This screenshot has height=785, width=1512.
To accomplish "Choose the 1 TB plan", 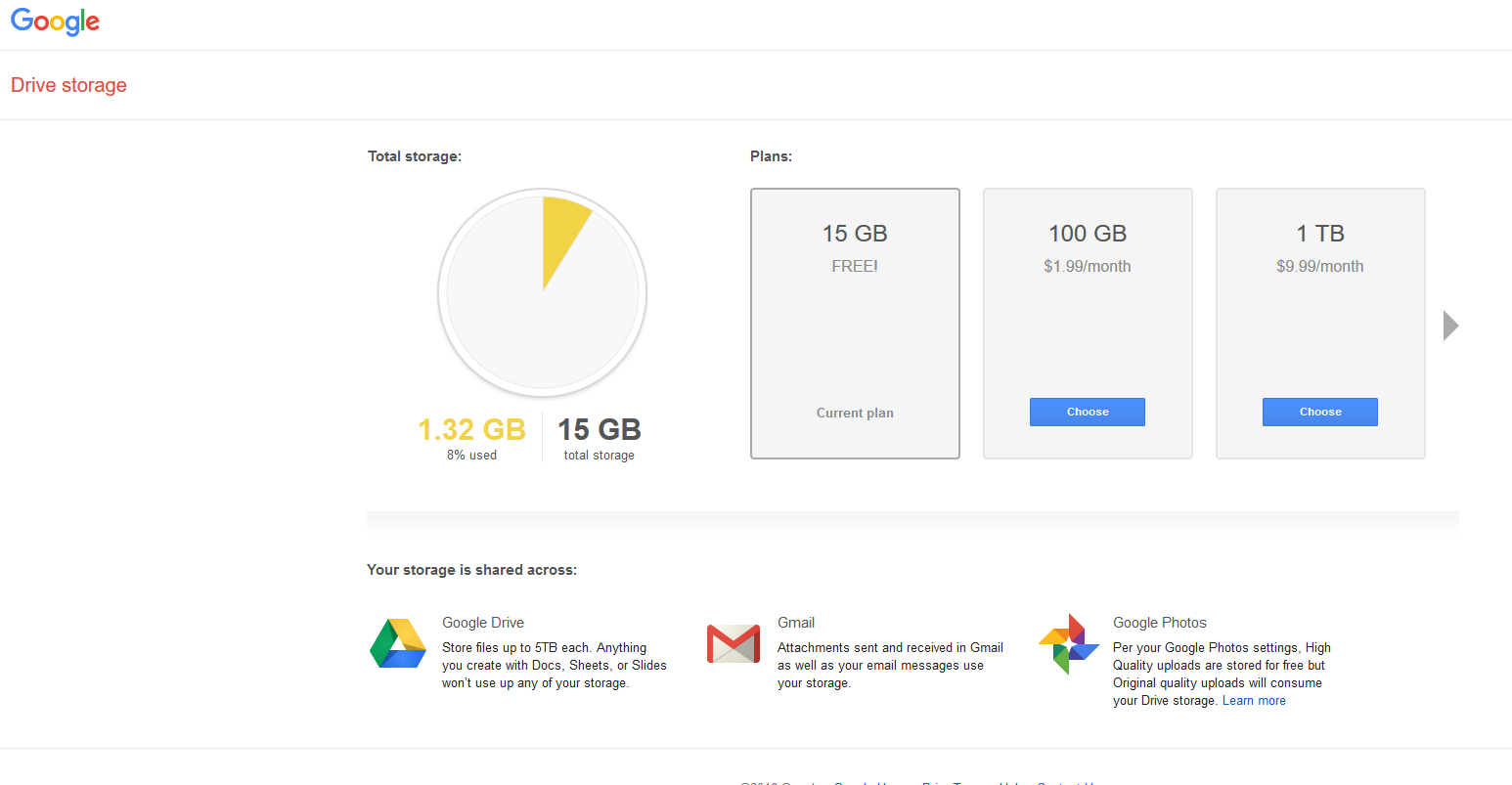I will (1319, 412).
